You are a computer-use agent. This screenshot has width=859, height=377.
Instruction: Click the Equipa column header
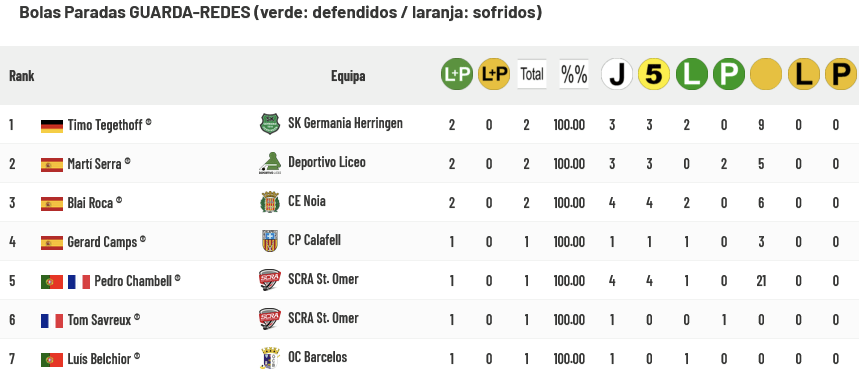[348, 76]
